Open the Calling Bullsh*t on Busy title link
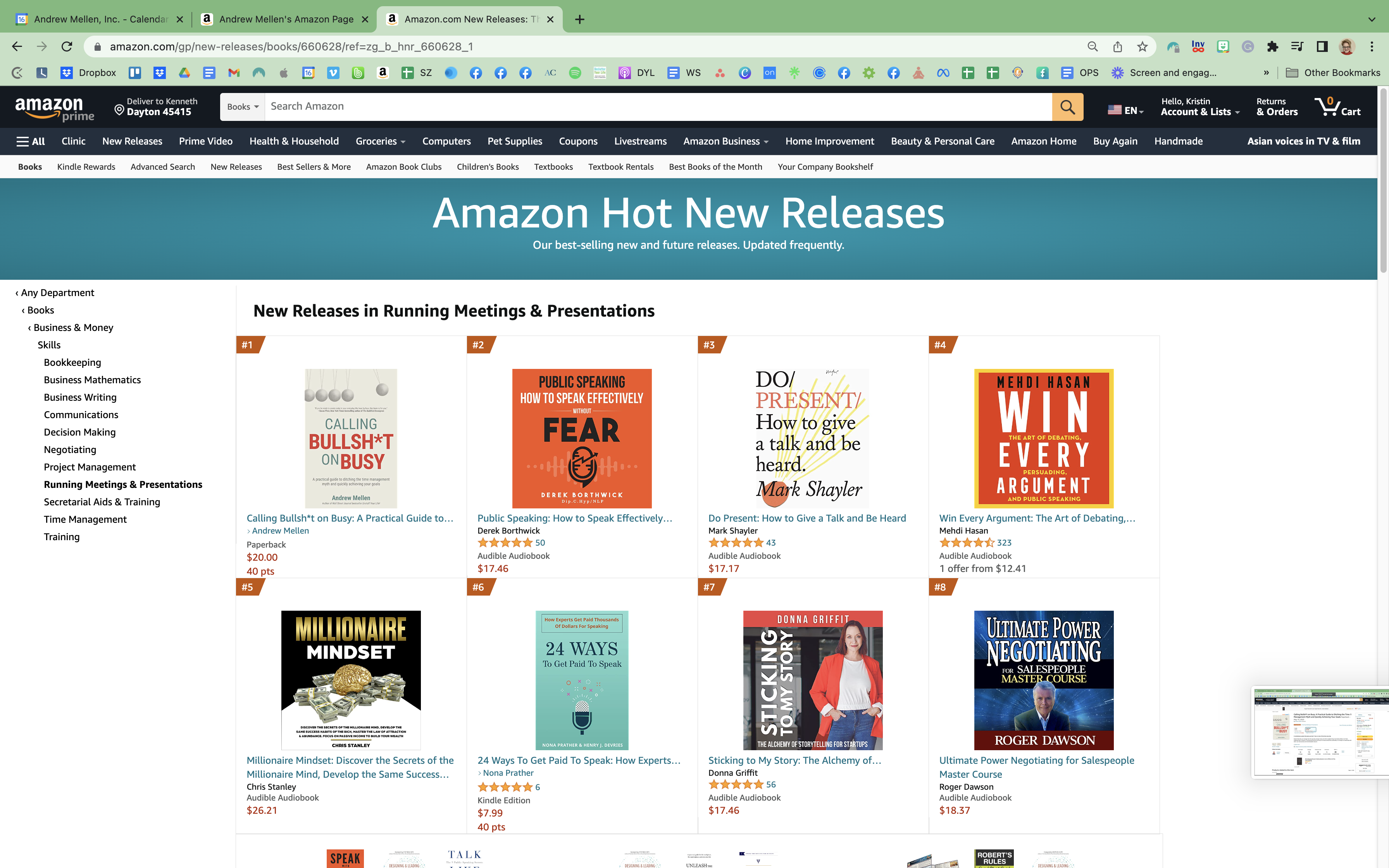This screenshot has width=1389, height=868. [x=350, y=518]
